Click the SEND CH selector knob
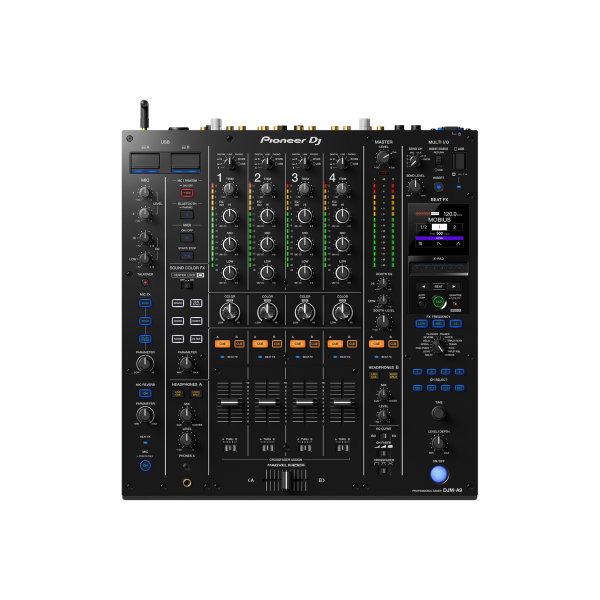 [415, 161]
